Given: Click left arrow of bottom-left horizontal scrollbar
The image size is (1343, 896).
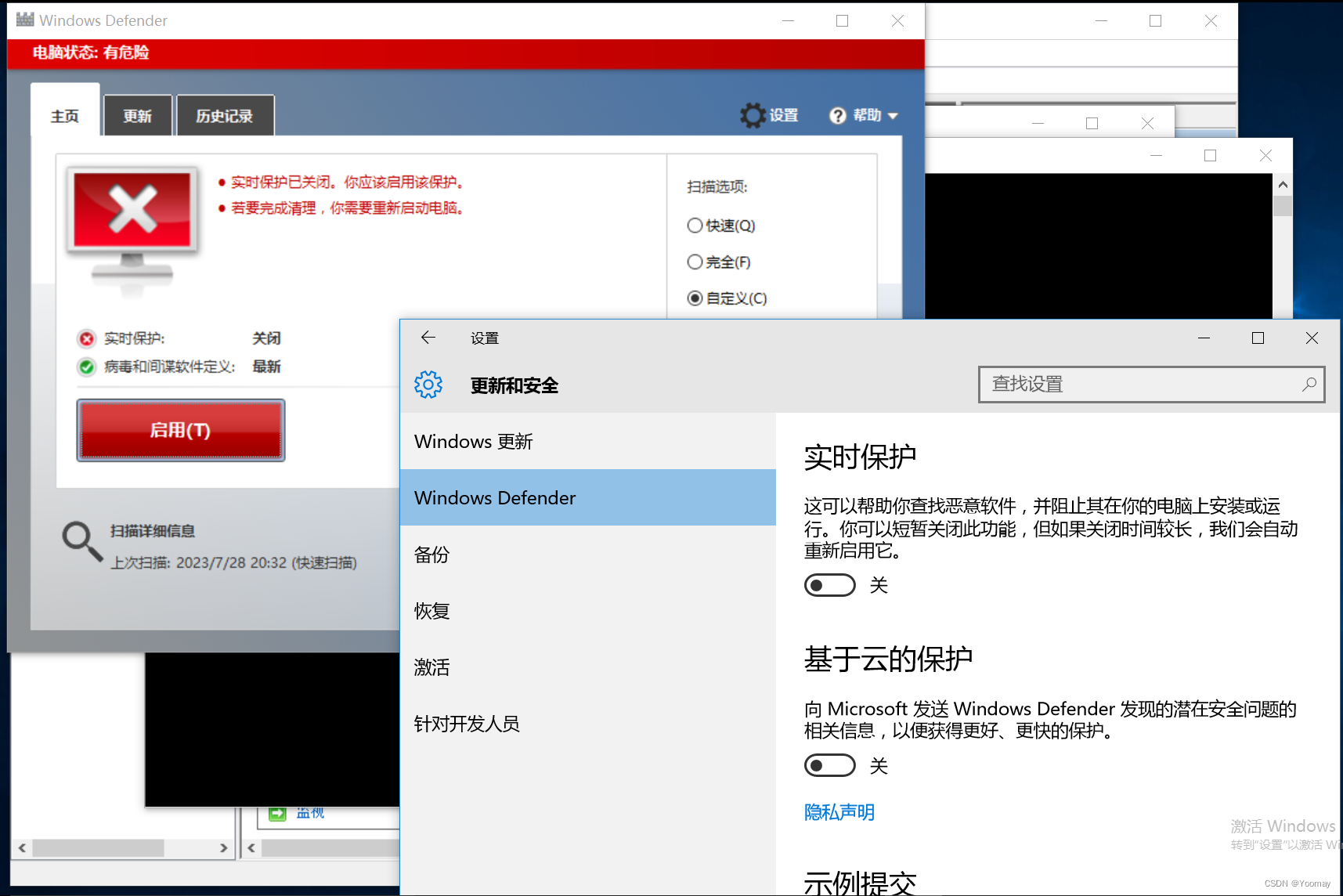Looking at the screenshot, I should click(x=22, y=847).
